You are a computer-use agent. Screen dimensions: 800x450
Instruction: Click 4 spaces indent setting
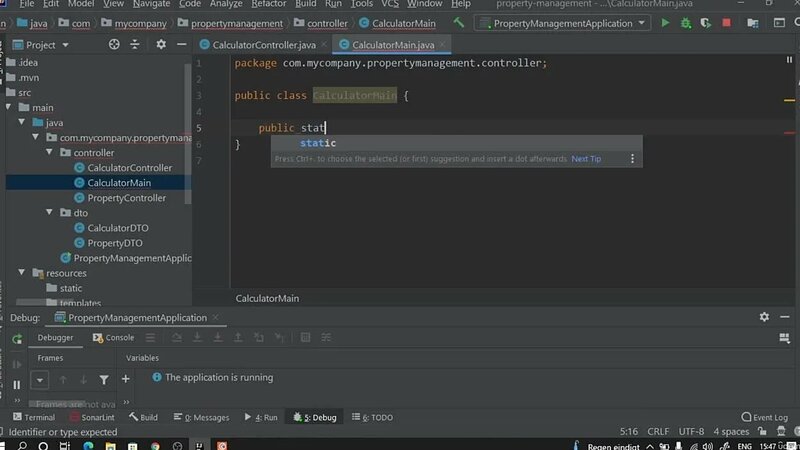(731, 432)
